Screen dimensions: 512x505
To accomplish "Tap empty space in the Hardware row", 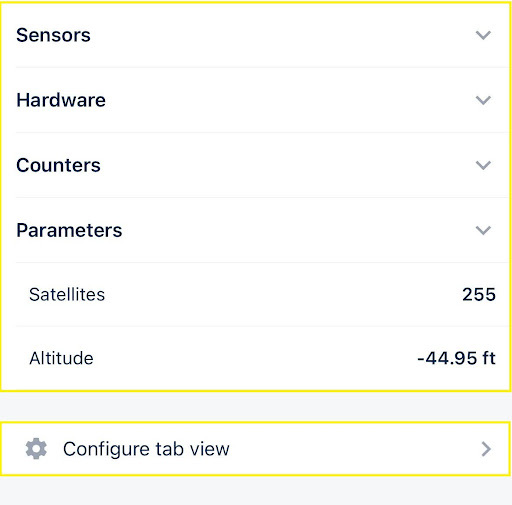I will pos(283,100).
